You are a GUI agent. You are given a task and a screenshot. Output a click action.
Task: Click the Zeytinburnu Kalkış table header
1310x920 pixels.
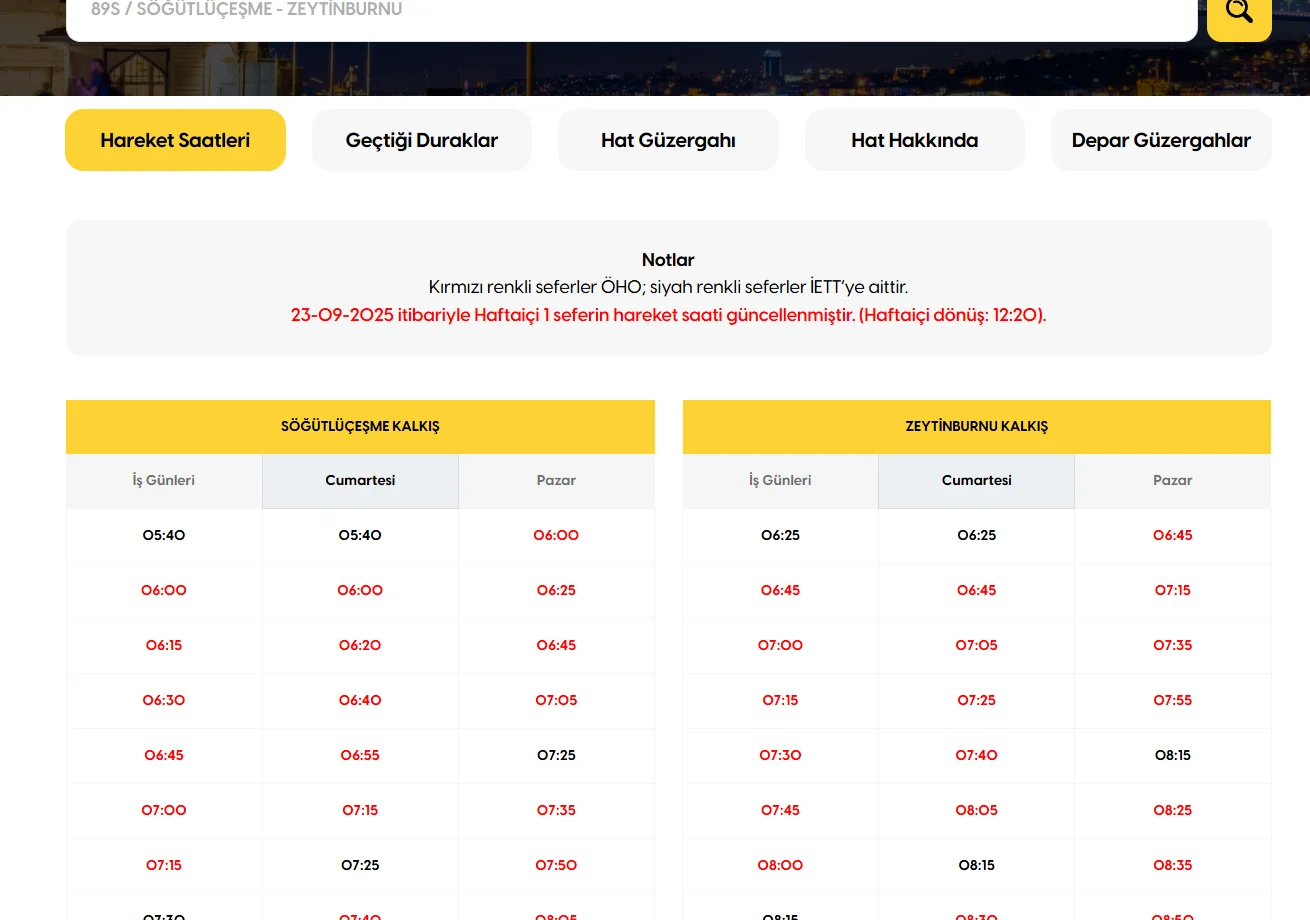pos(976,427)
